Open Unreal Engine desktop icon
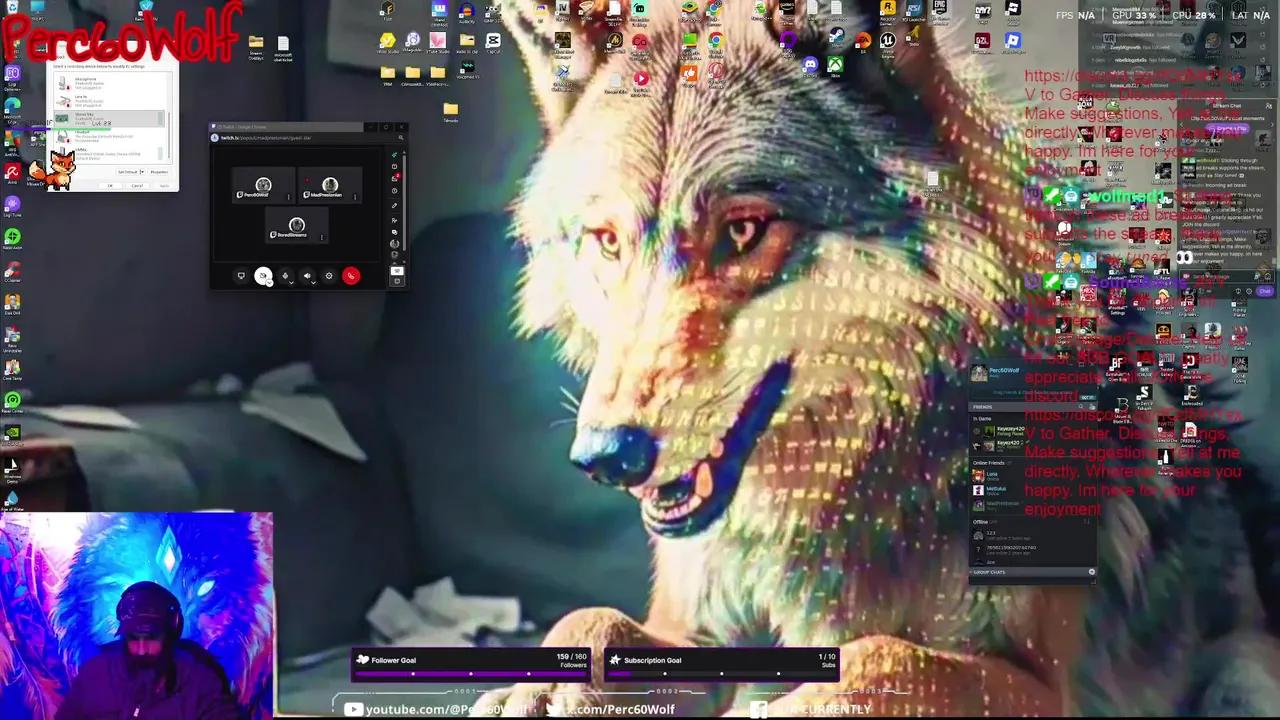The image size is (1280, 720). [x=887, y=43]
